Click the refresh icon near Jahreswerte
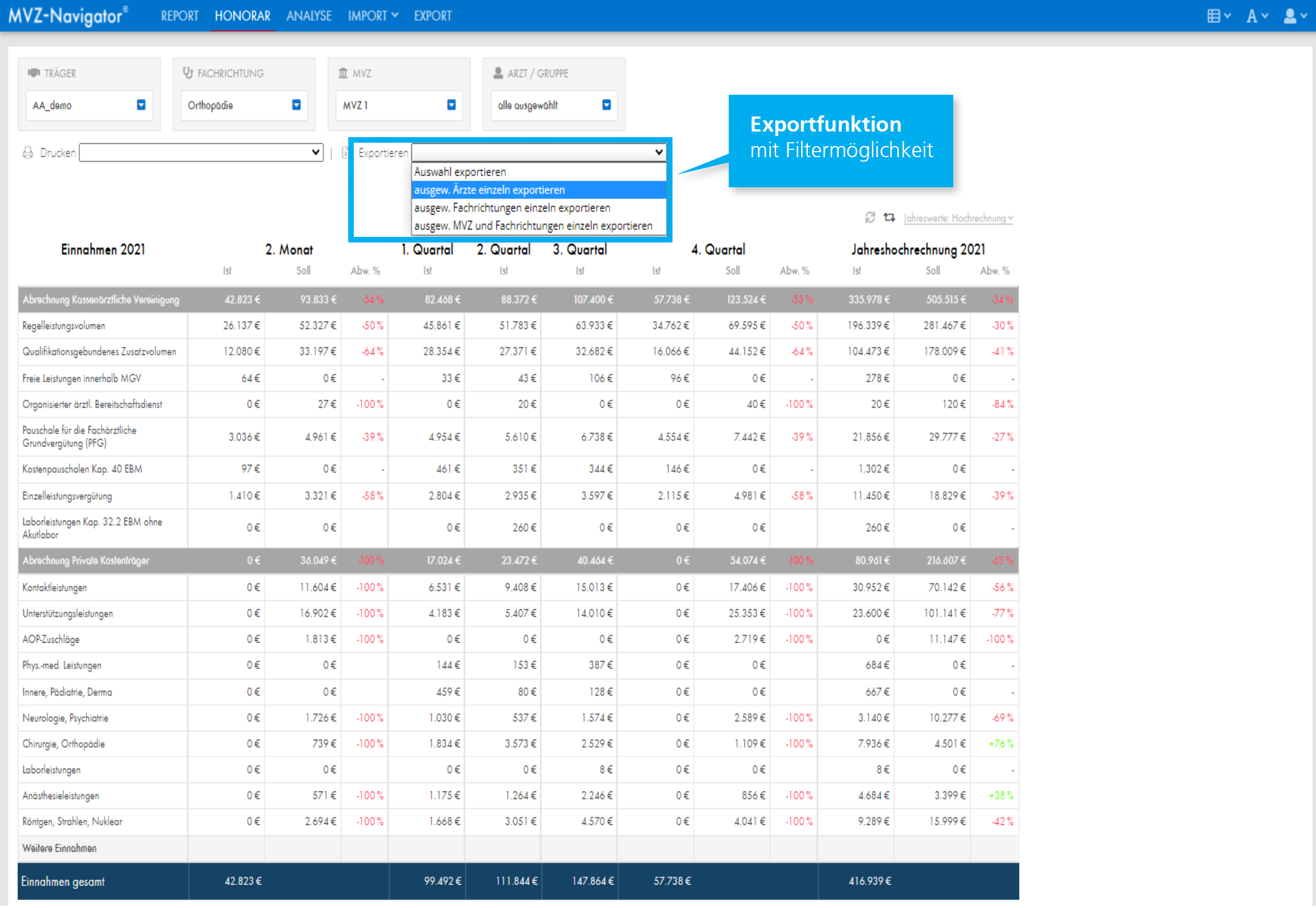The height and width of the screenshot is (908, 1316). pos(870,218)
